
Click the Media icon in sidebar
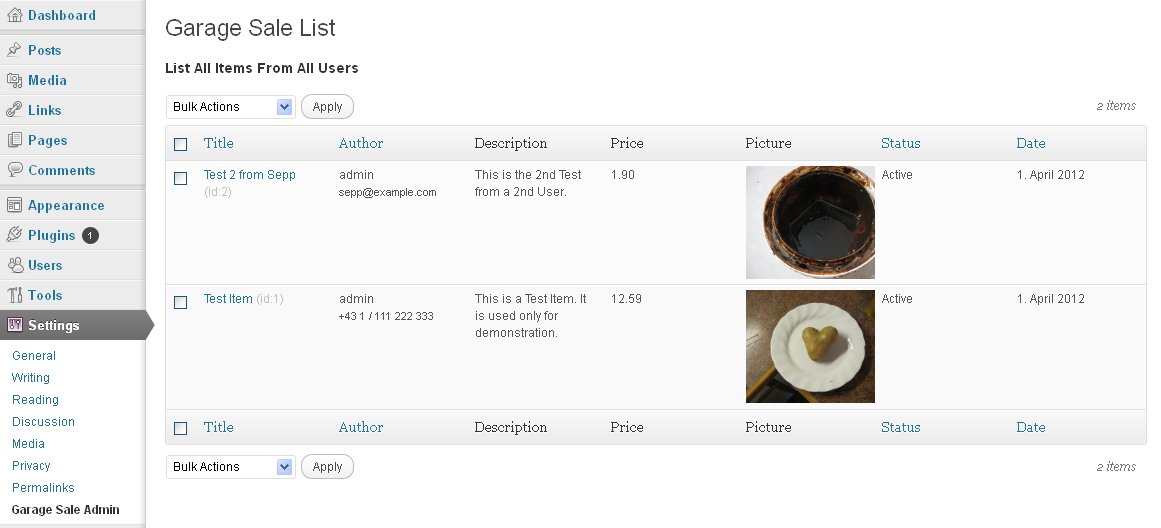15,80
